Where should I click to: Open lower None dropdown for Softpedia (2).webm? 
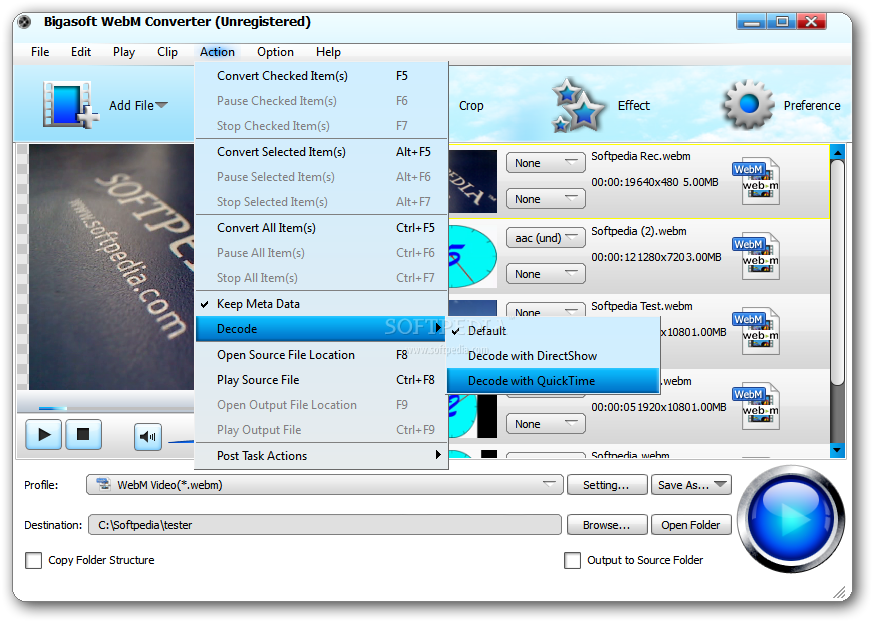click(546, 274)
